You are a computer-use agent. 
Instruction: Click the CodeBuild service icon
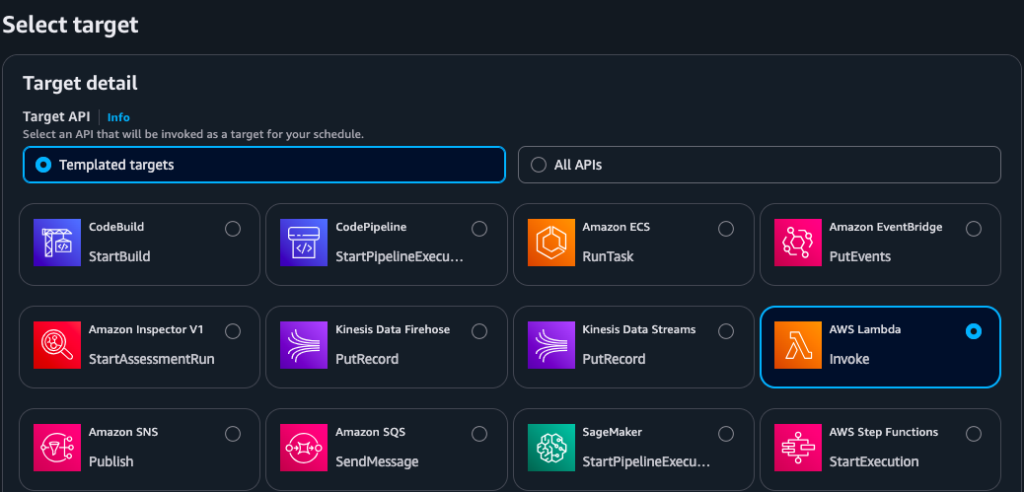[x=58, y=243]
